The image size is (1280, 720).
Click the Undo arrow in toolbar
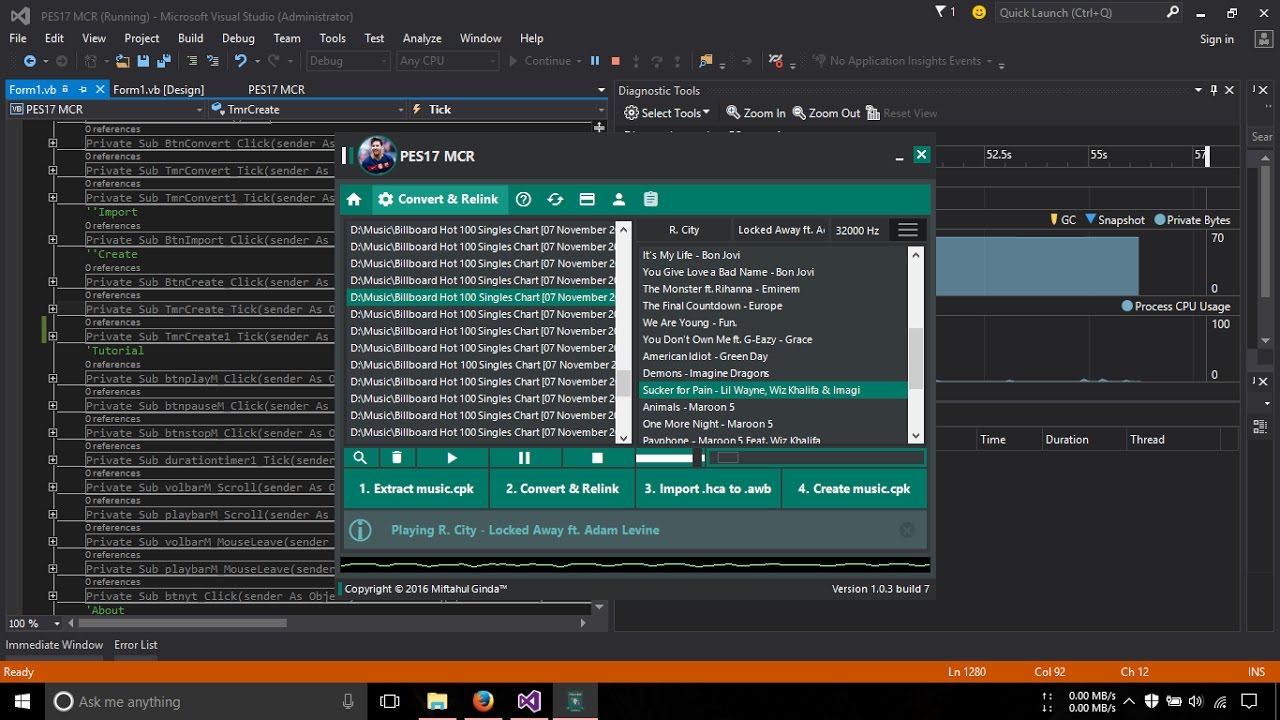240,61
